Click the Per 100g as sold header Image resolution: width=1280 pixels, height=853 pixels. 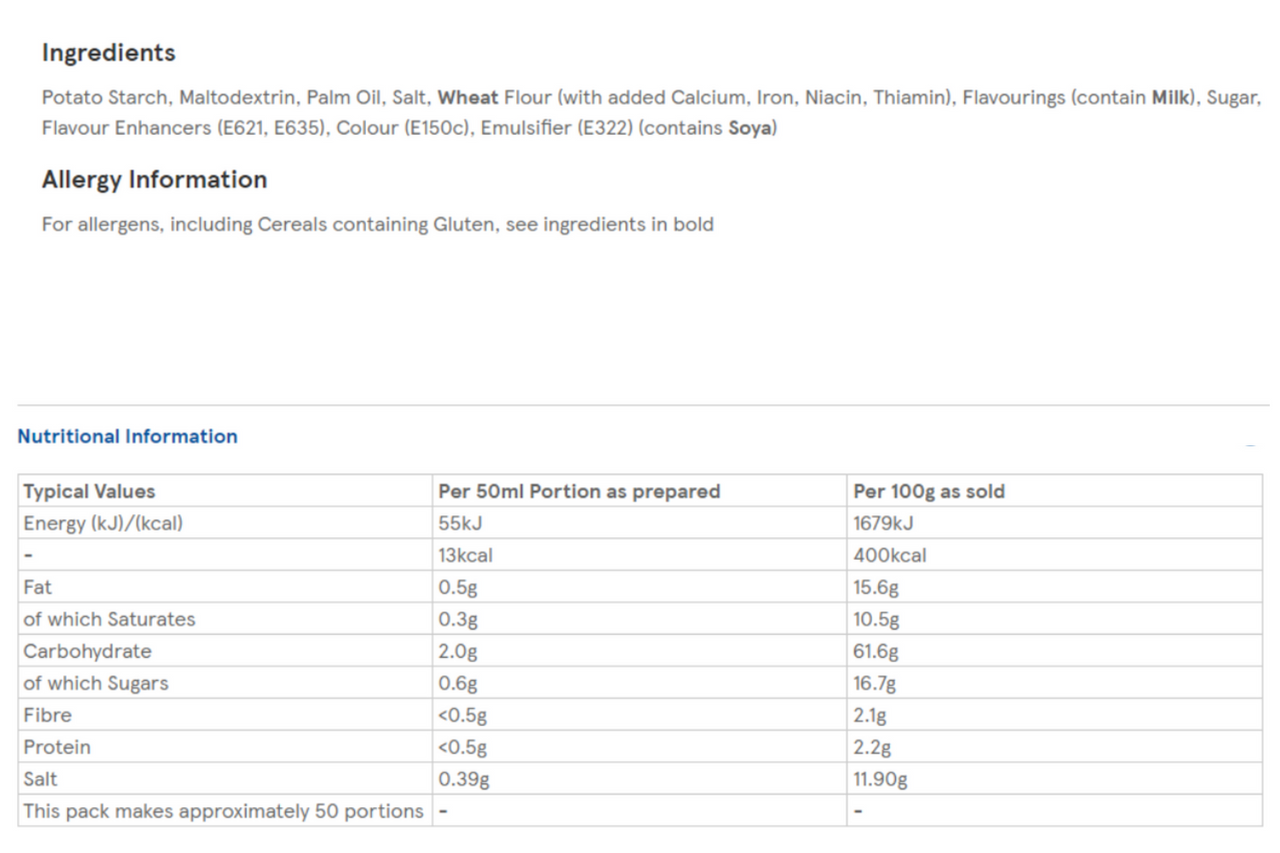[928, 491]
